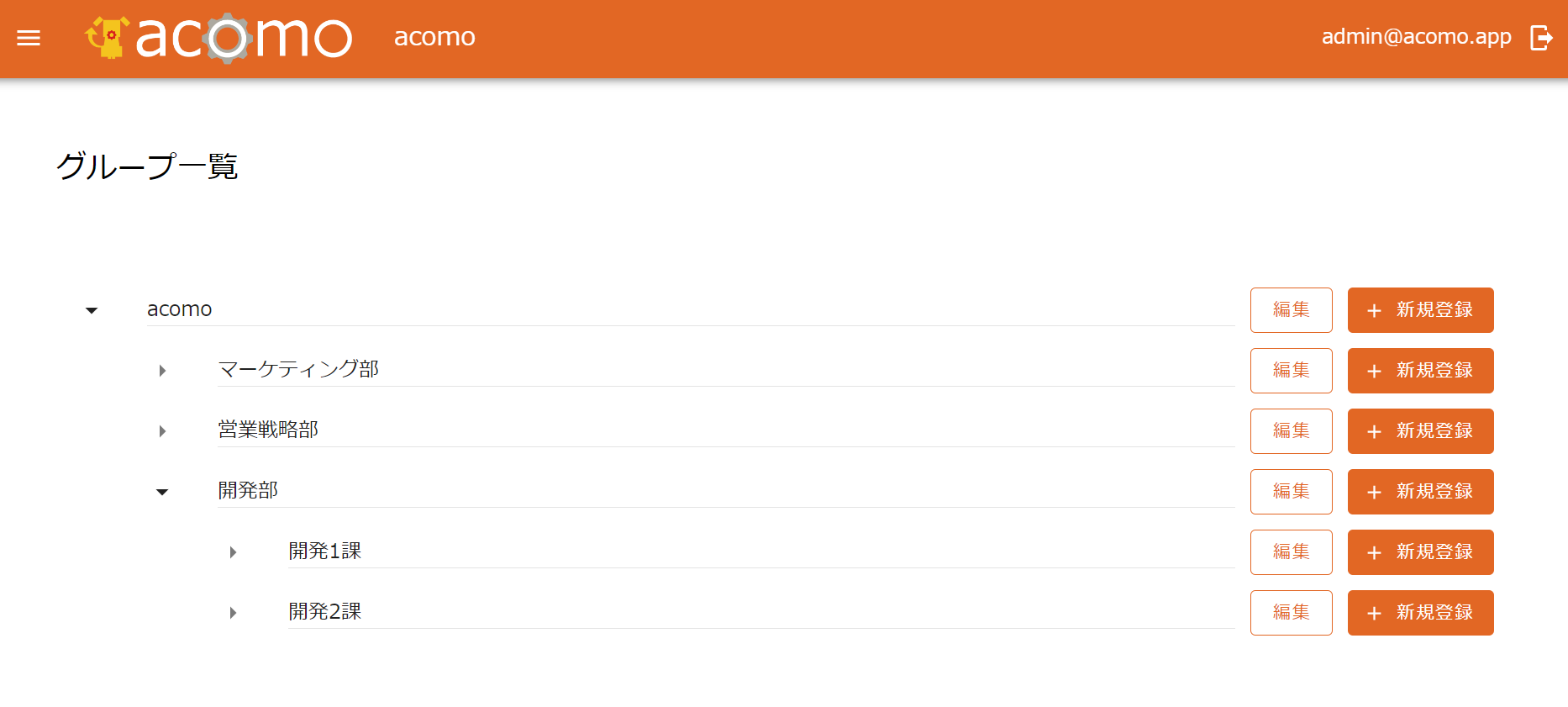Expand the 開発2課 group
Image resolution: width=1568 pixels, height=707 pixels.
(x=233, y=613)
